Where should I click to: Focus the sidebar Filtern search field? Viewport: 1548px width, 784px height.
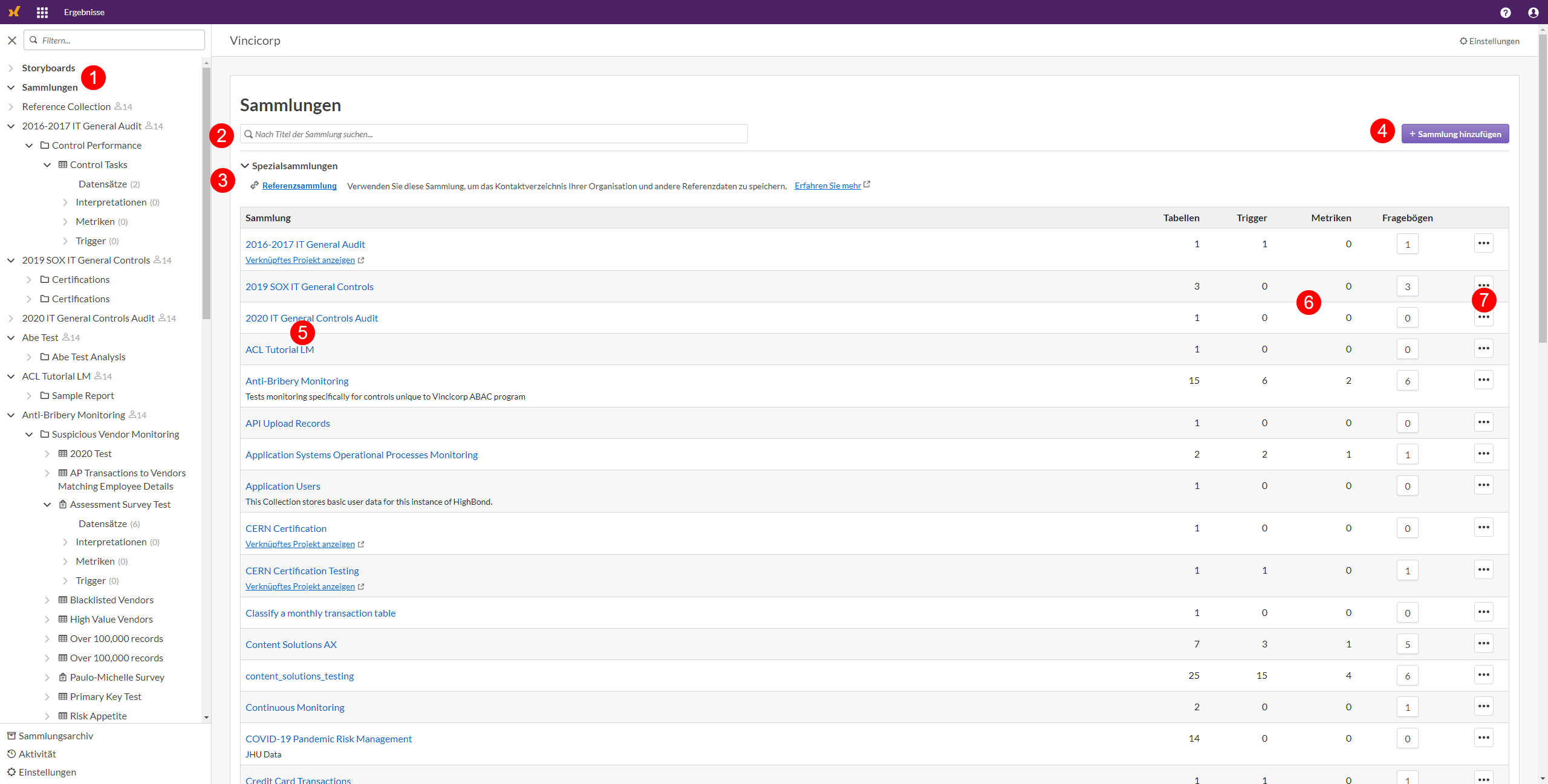(x=114, y=40)
